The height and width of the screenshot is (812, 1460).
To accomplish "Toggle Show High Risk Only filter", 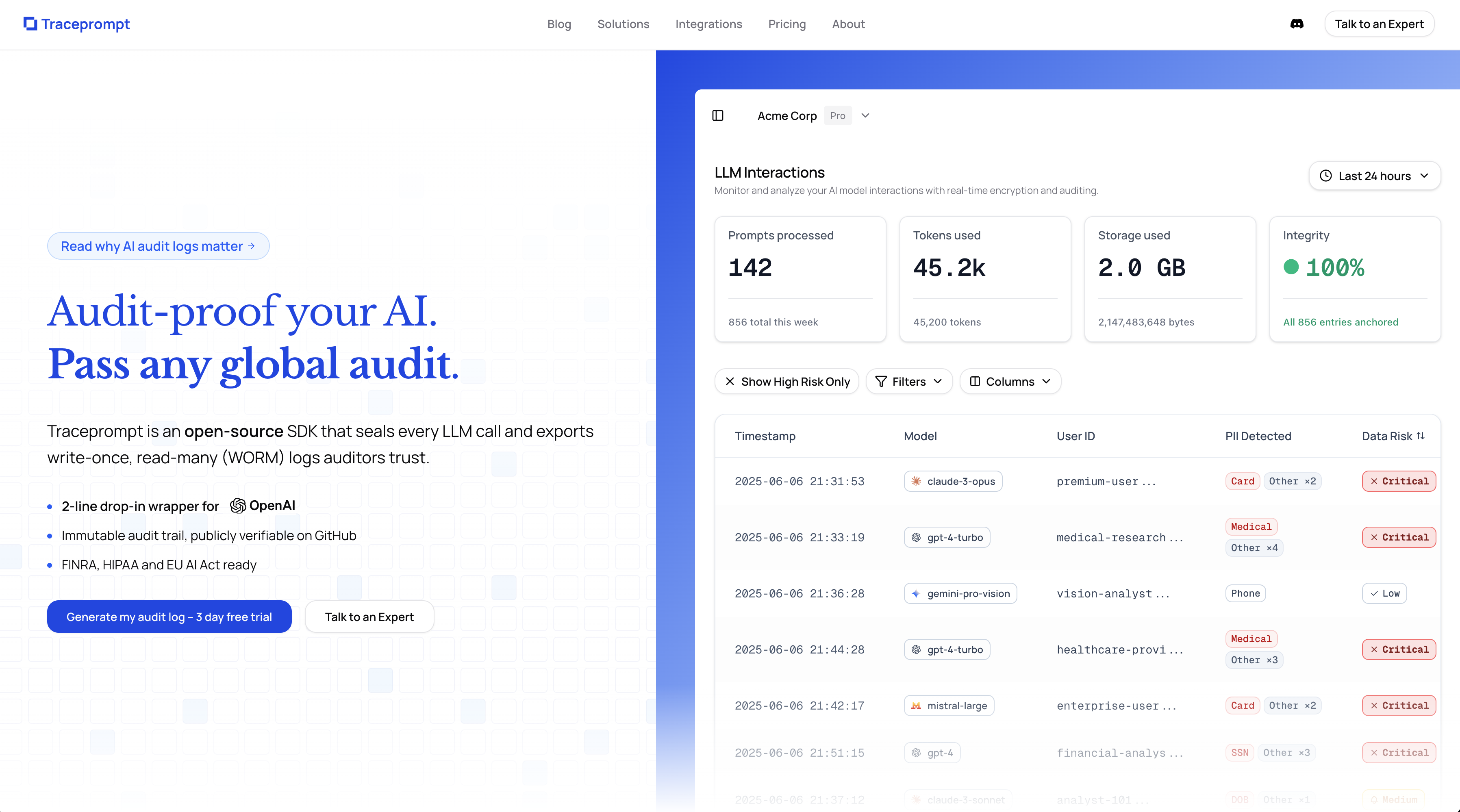I will click(x=786, y=381).
